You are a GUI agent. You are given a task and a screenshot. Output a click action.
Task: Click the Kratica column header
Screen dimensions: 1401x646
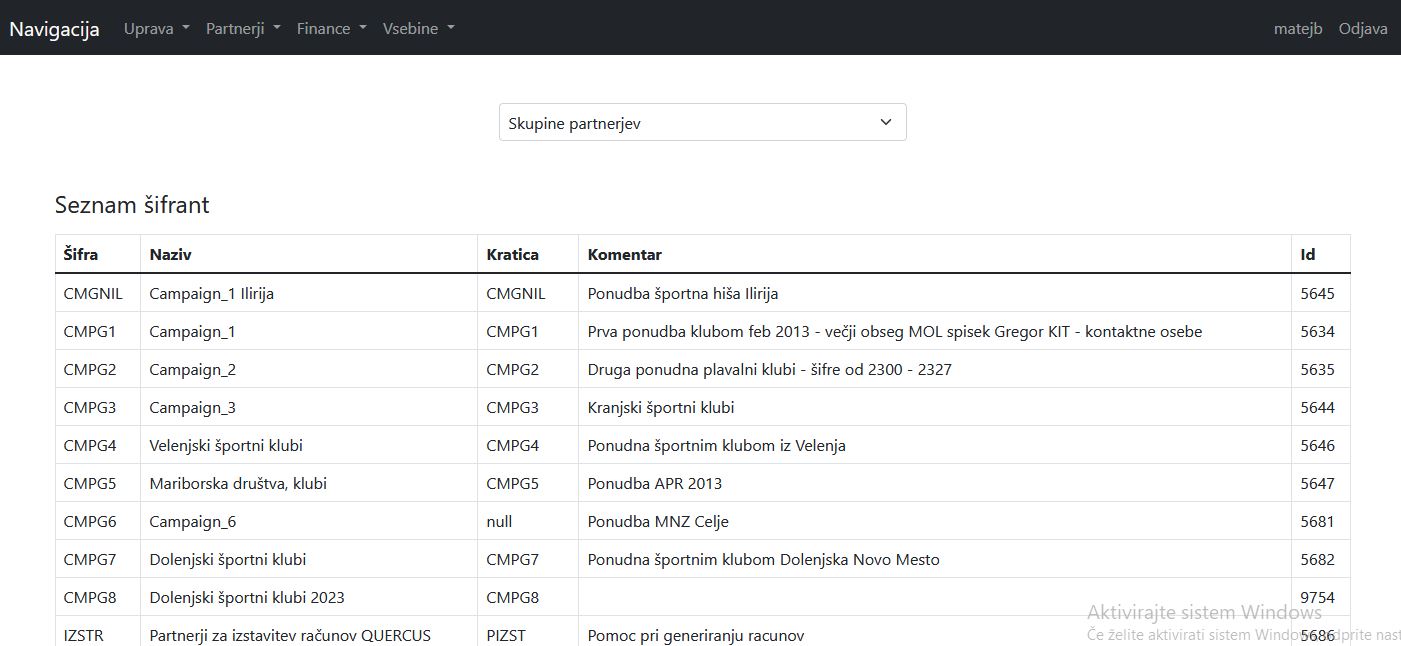tap(512, 254)
